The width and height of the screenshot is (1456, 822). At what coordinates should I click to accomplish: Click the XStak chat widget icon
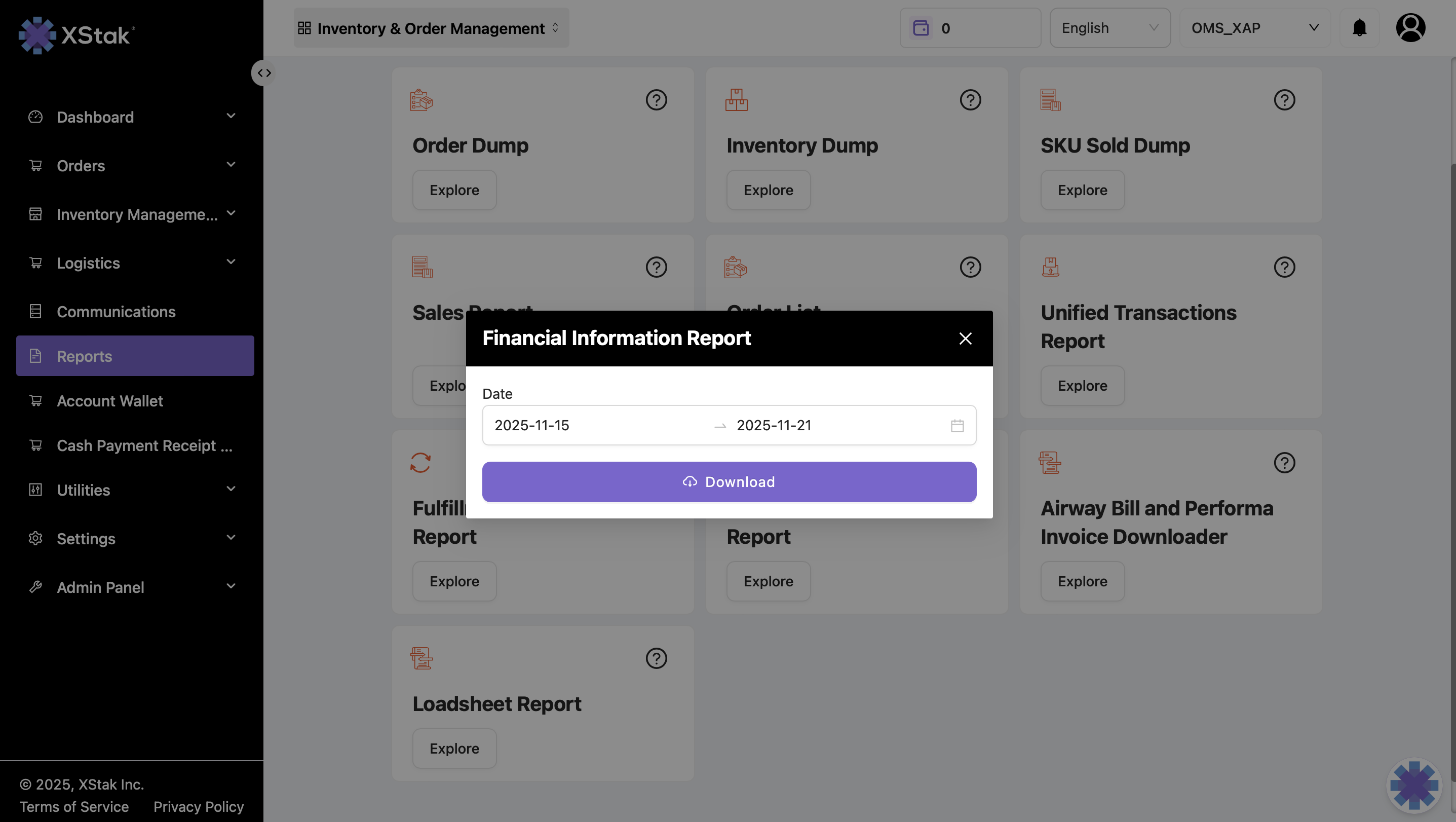(x=1413, y=784)
